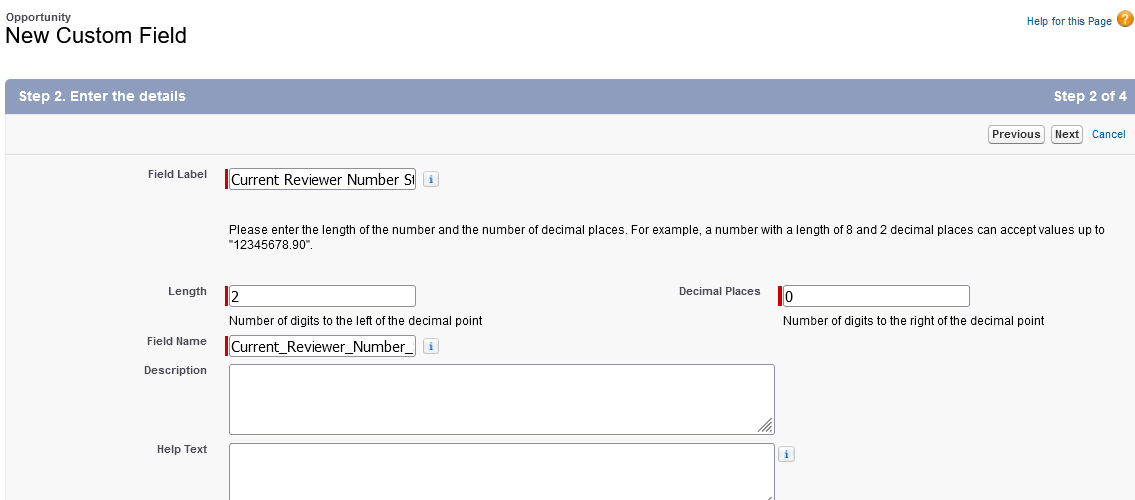
Task: Click the "Help Text" caption text
Action: click(182, 449)
